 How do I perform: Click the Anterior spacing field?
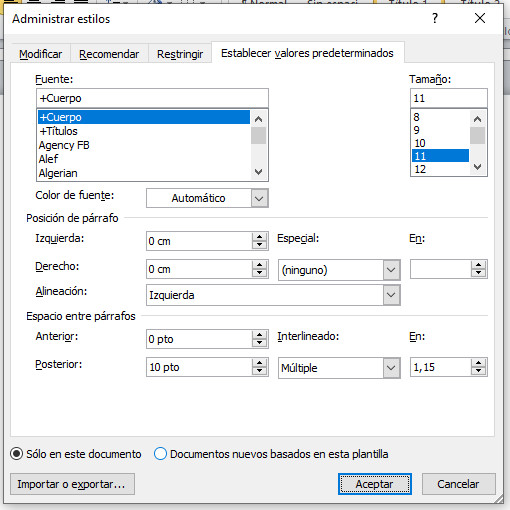tap(199, 339)
